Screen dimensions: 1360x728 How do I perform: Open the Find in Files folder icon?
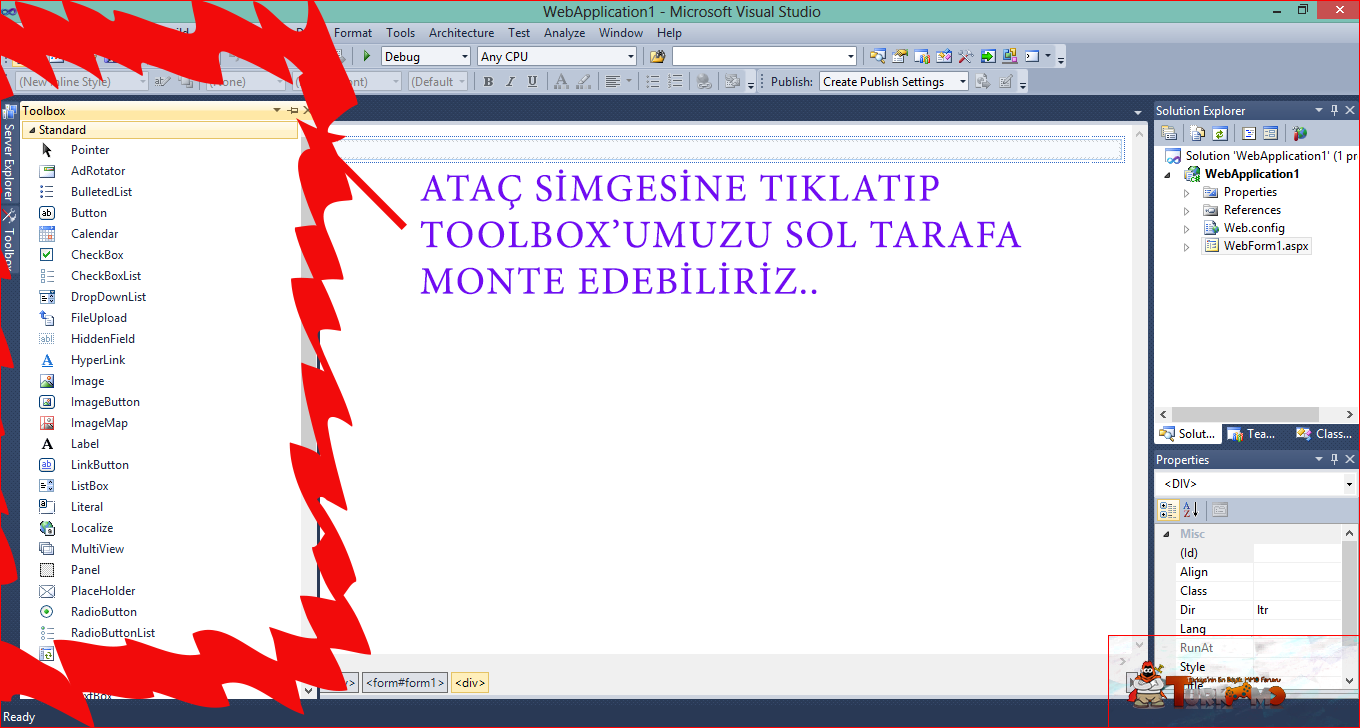pos(657,57)
